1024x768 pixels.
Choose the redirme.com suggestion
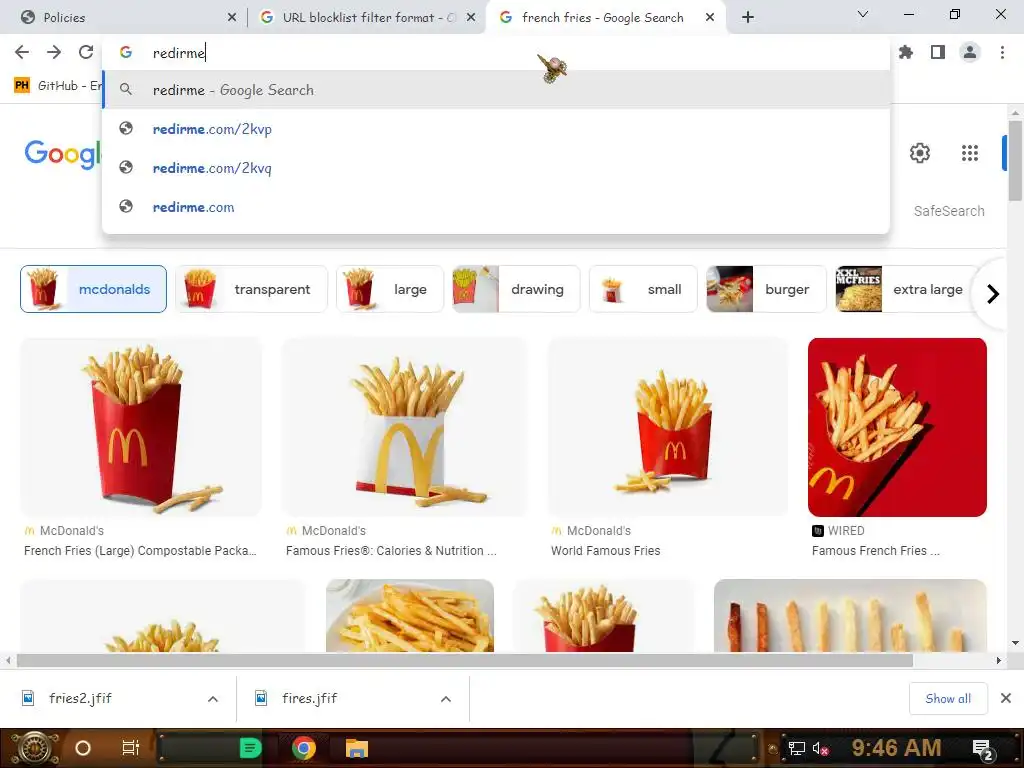click(496, 207)
